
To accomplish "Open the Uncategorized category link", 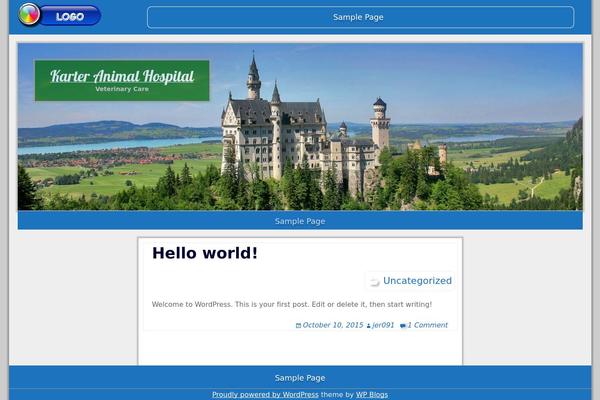I will pyautogui.click(x=417, y=281).
